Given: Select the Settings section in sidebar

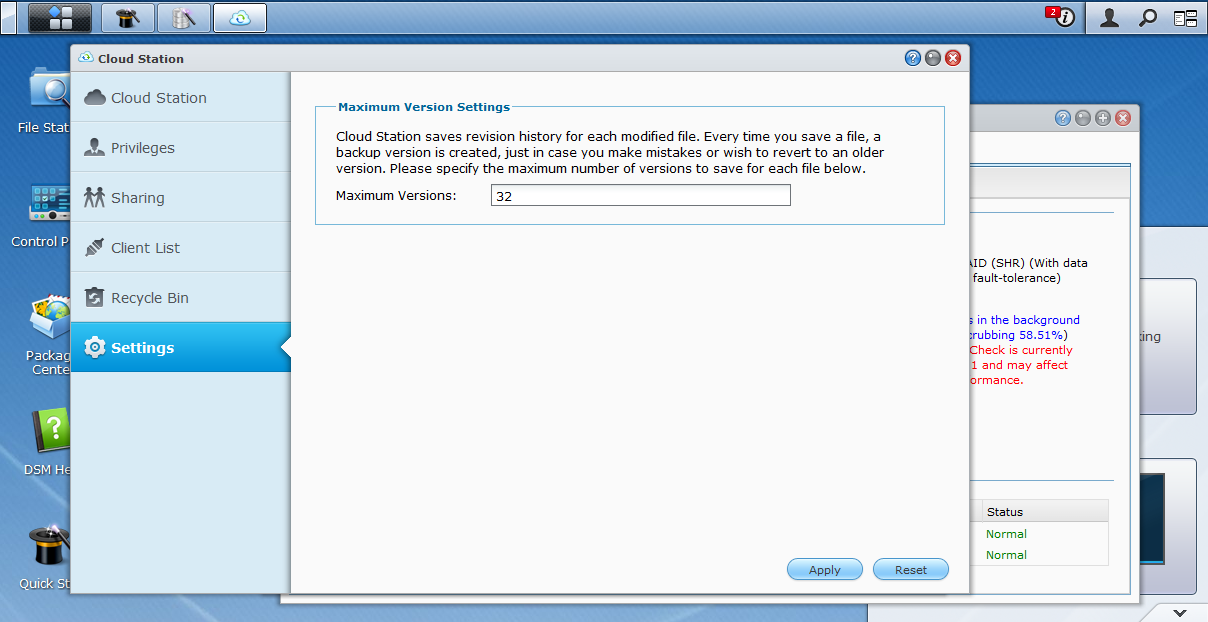Looking at the screenshot, I should (x=181, y=347).
